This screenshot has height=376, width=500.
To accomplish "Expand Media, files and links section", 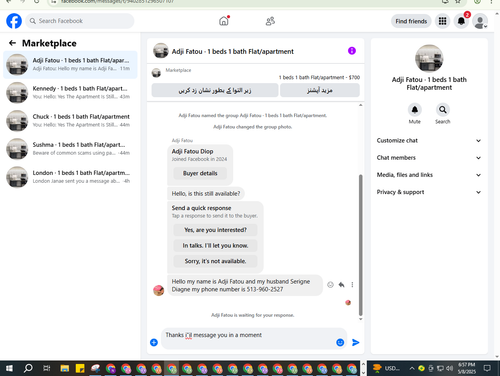I will tap(429, 175).
